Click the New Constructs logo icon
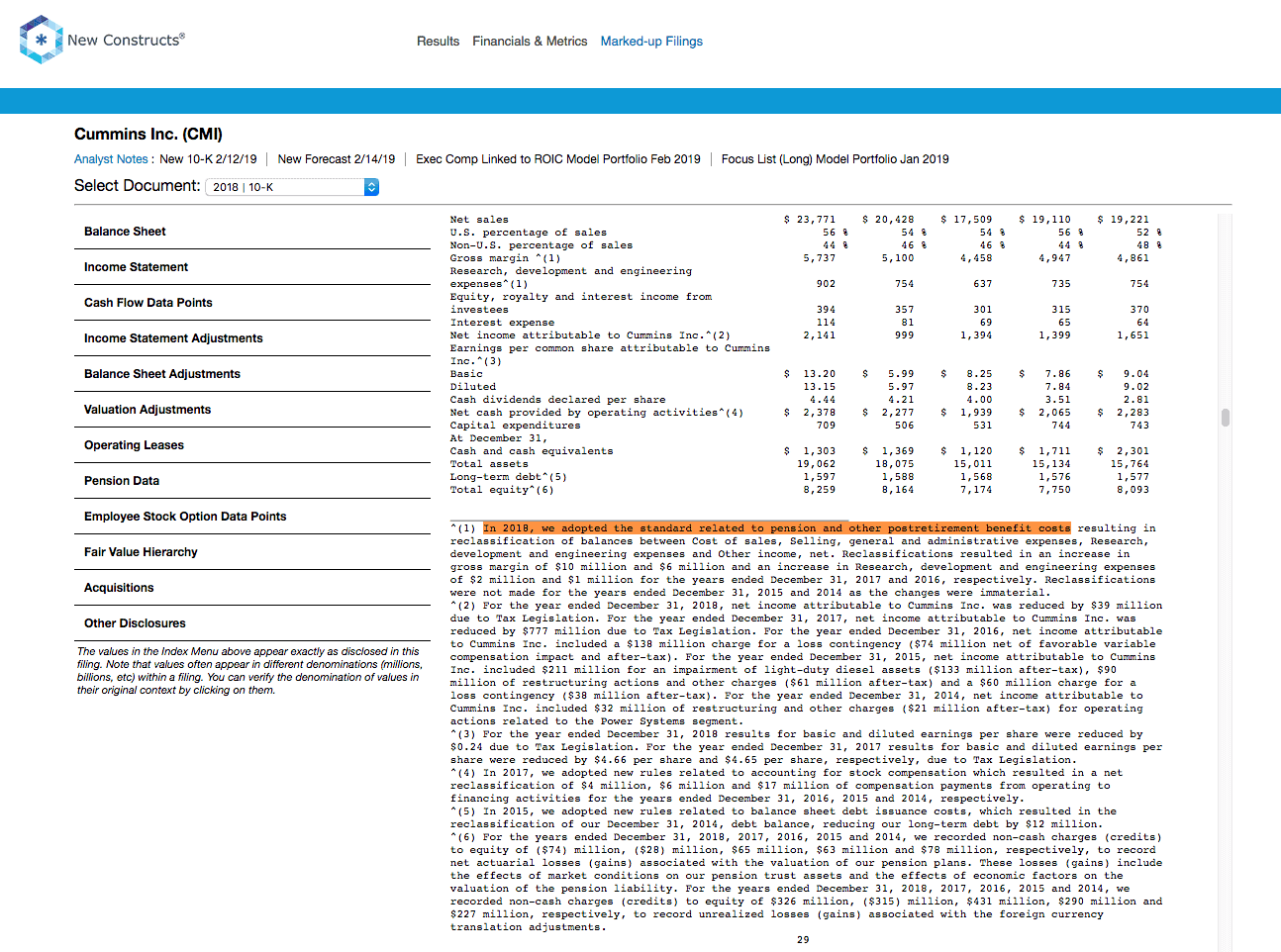The width and height of the screenshot is (1281, 952). (41, 40)
